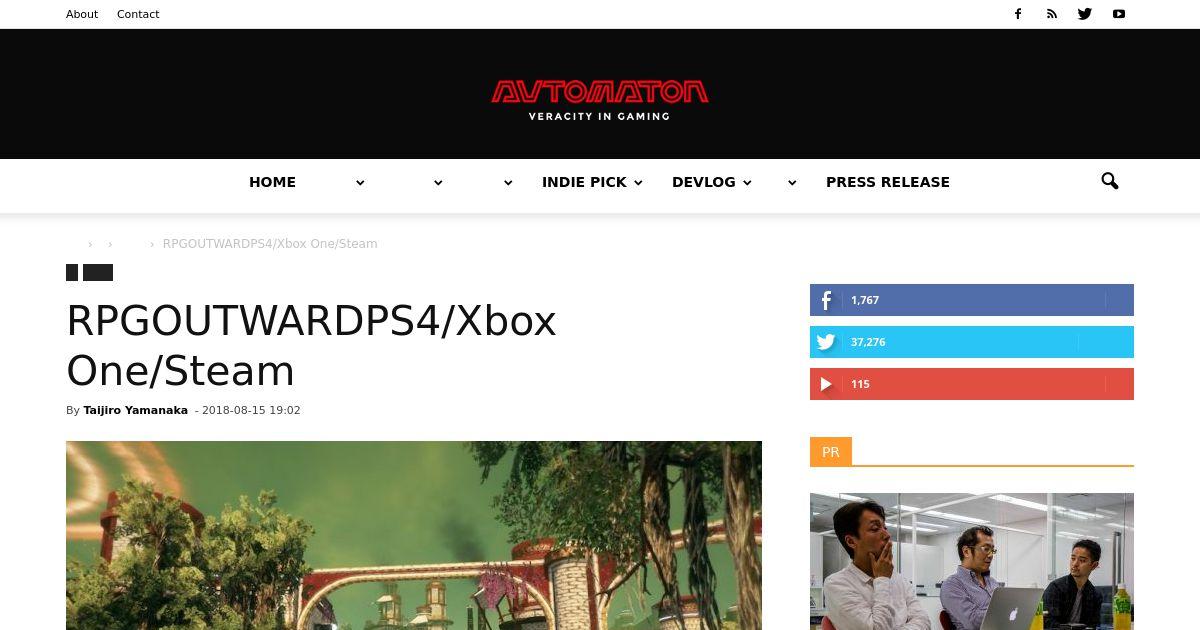The width and height of the screenshot is (1200, 630).
Task: Open the PRESS RELEASE menu item
Action: pyautogui.click(x=888, y=182)
